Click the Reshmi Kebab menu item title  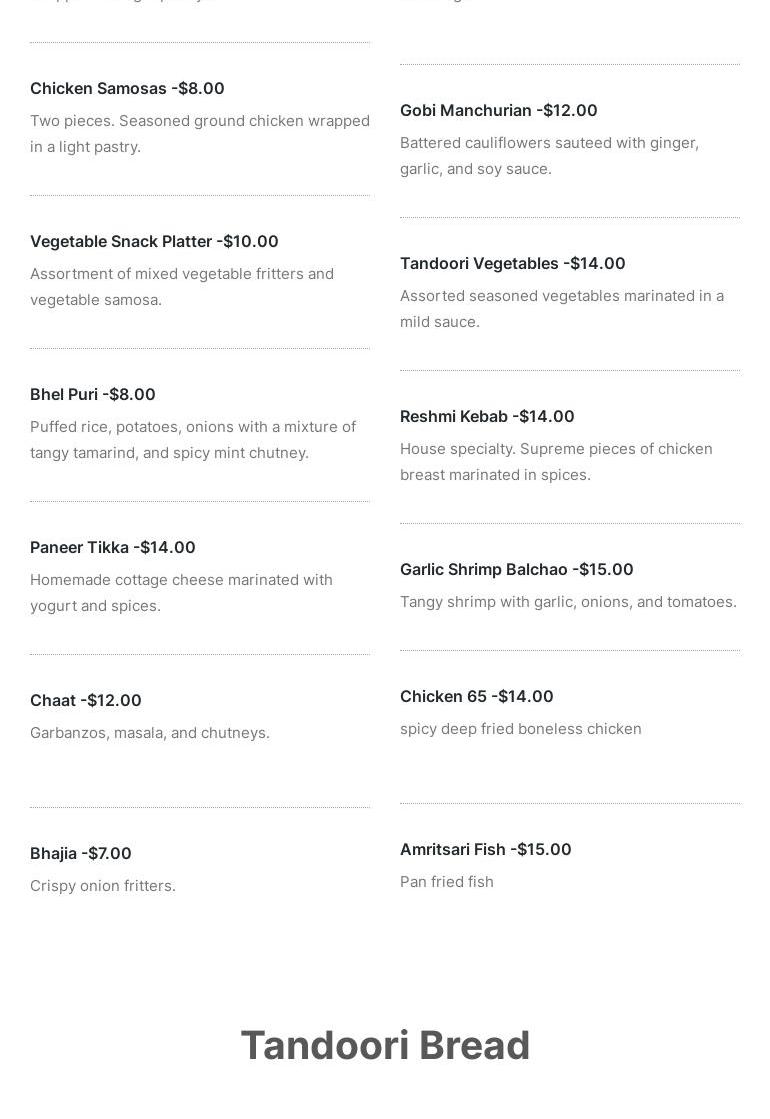coord(487,416)
